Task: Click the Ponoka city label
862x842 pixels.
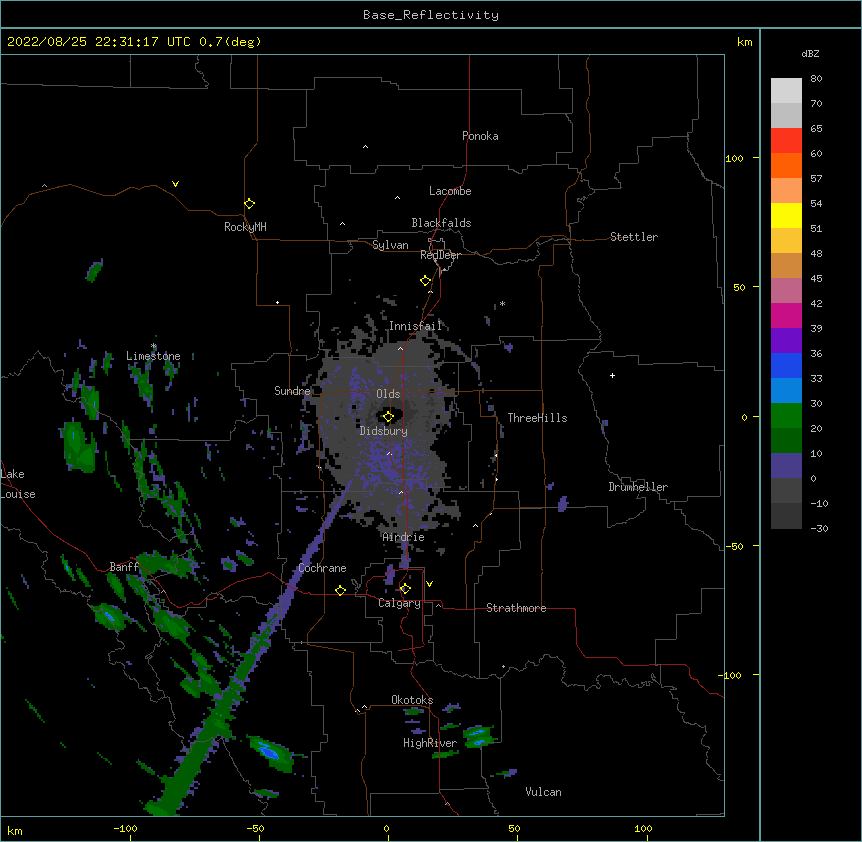Action: 480,136
